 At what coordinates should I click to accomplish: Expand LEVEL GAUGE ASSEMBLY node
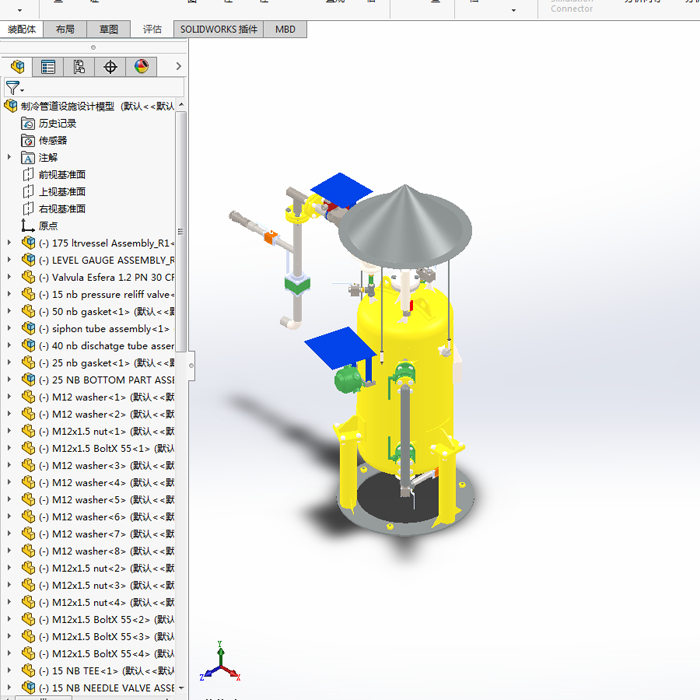click(x=9, y=260)
